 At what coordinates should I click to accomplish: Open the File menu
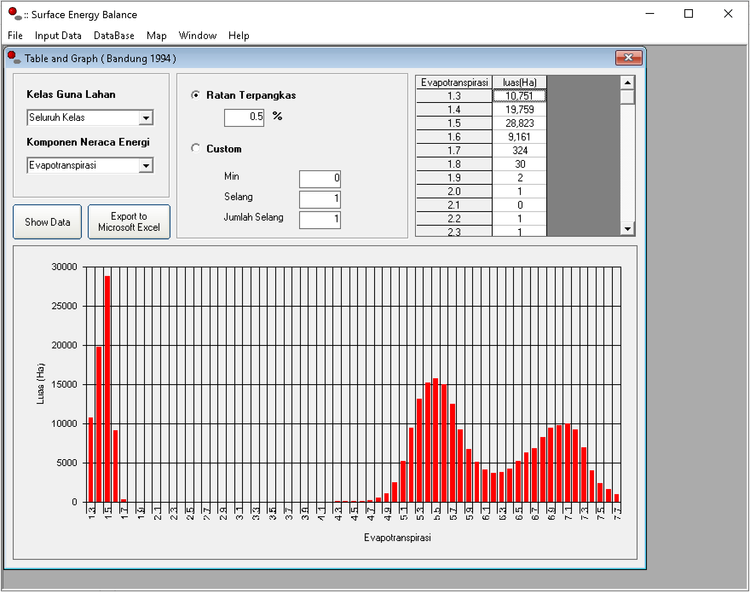tap(15, 35)
